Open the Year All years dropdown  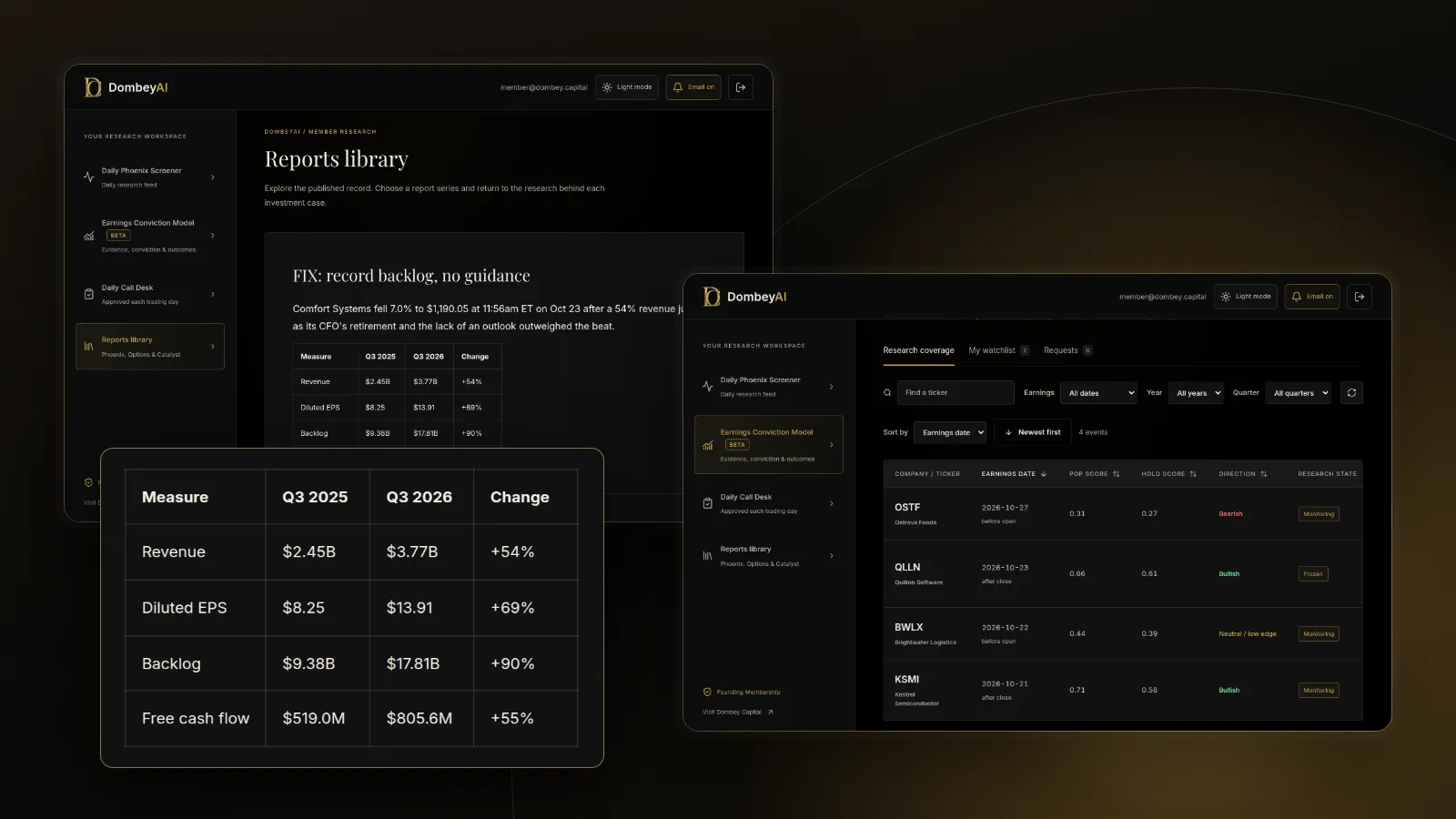click(x=1196, y=393)
